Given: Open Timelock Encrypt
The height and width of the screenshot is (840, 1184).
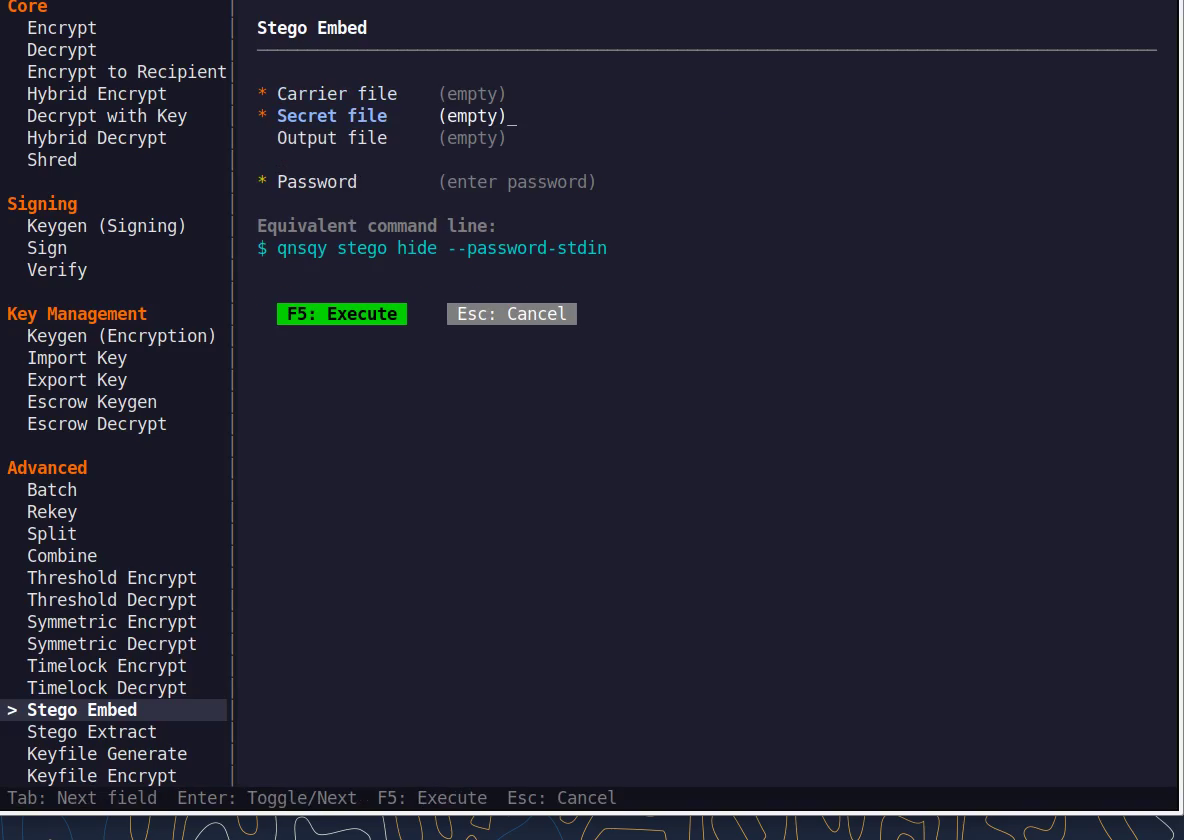Looking at the screenshot, I should pyautogui.click(x=107, y=665).
